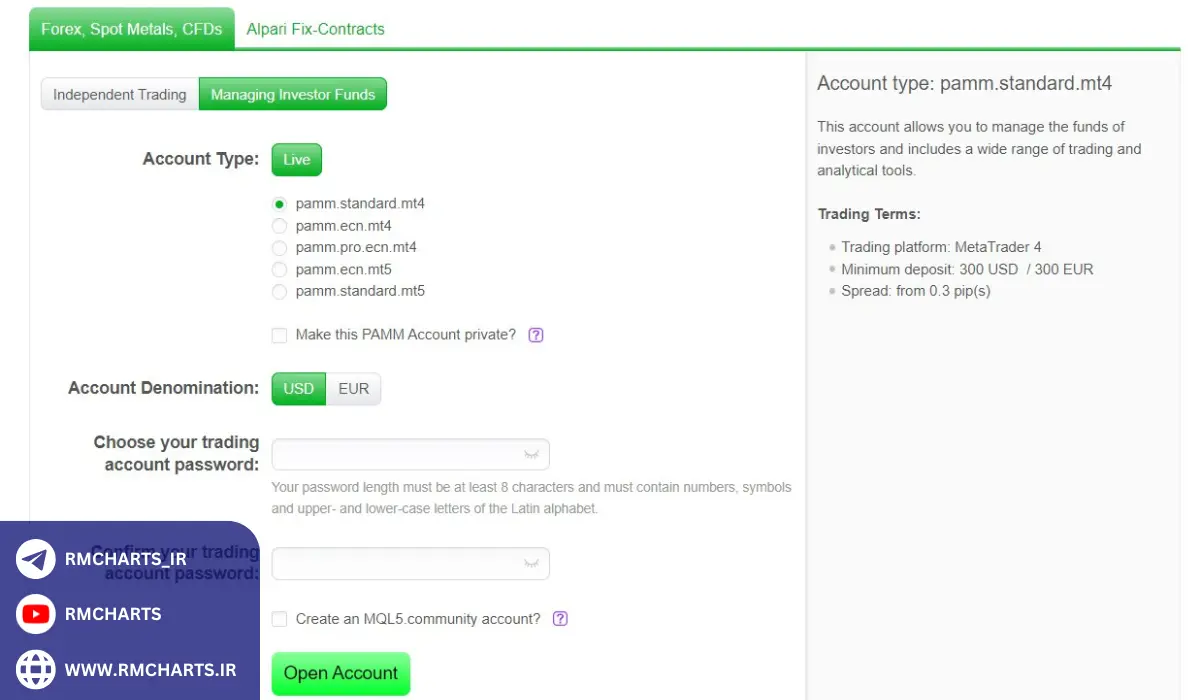Switch to Alpari Fix-Contracts tab

(315, 29)
